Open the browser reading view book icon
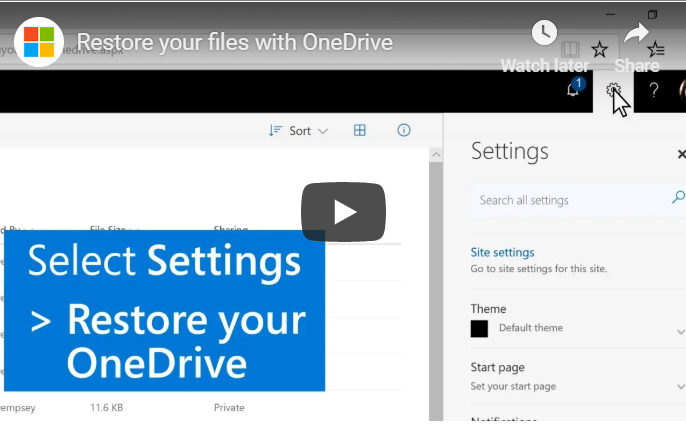686x439 pixels. click(570, 49)
